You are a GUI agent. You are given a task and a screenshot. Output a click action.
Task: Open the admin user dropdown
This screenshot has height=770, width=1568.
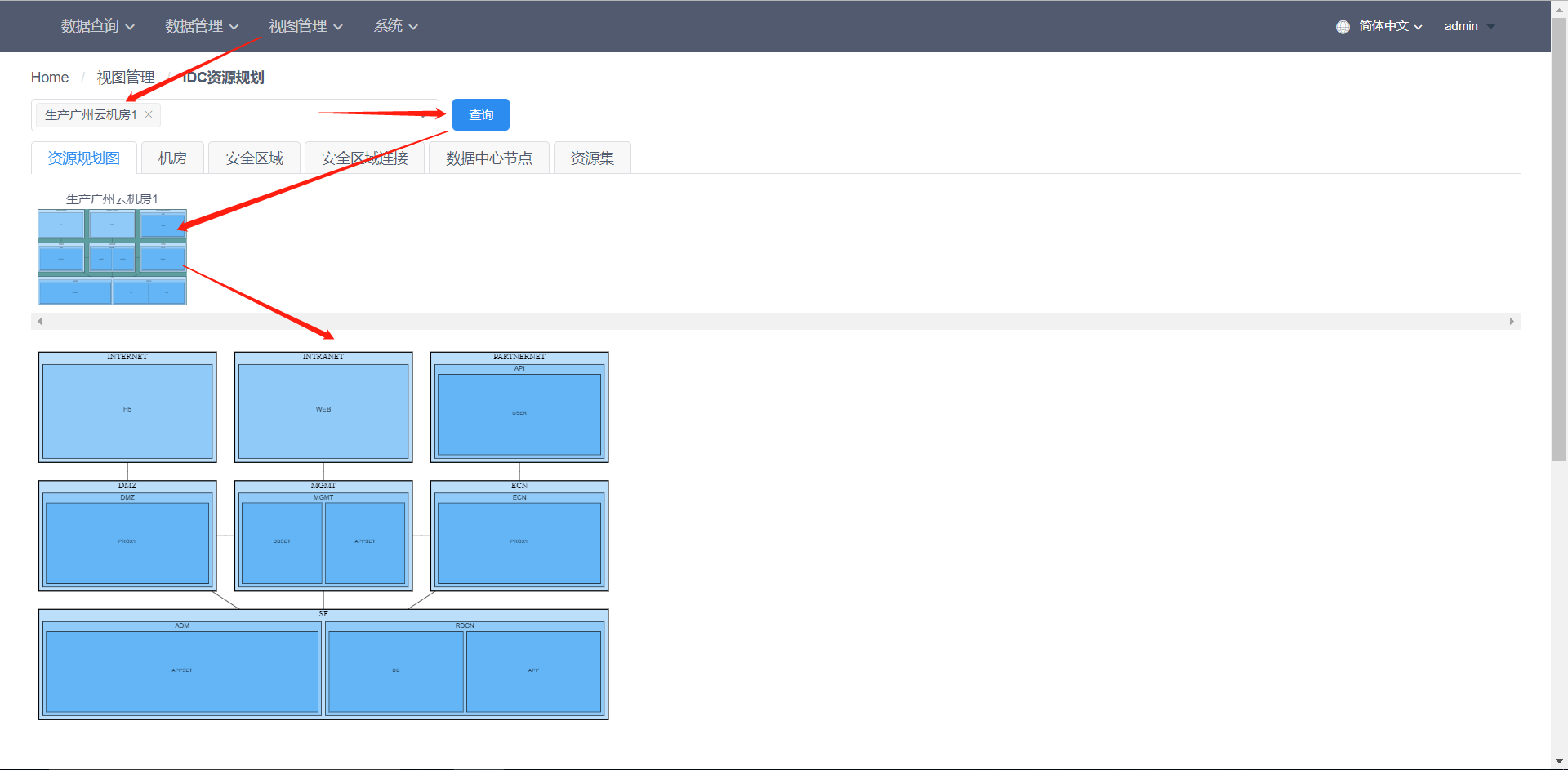(1469, 26)
